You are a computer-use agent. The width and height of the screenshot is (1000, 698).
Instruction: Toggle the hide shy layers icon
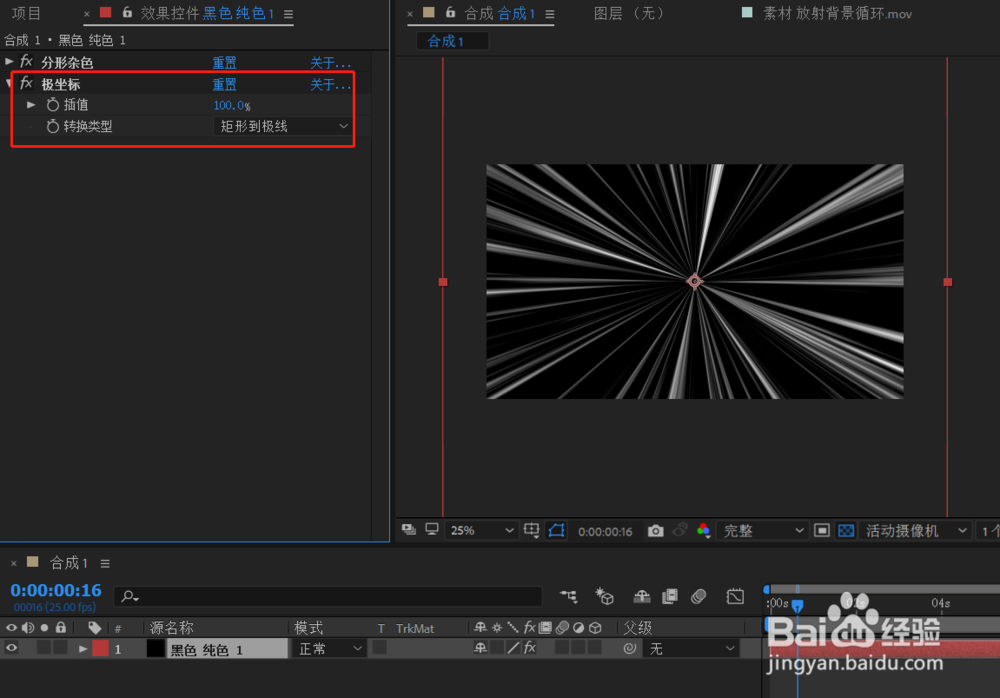coord(642,596)
